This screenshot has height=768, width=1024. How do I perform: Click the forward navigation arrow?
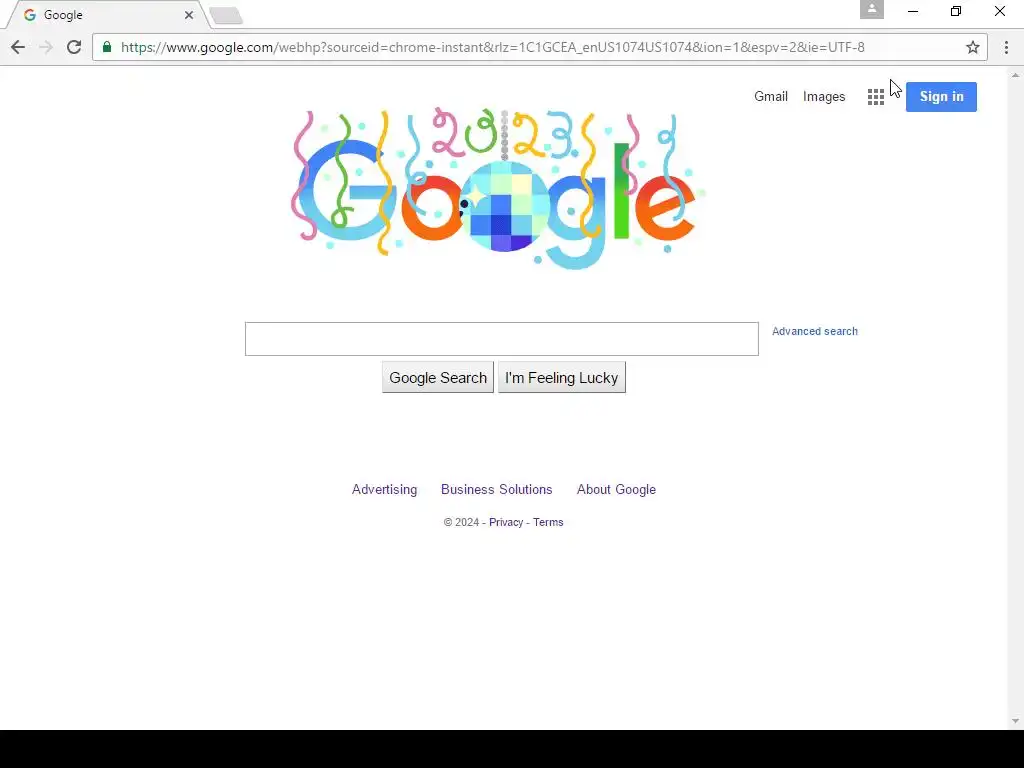click(x=46, y=47)
